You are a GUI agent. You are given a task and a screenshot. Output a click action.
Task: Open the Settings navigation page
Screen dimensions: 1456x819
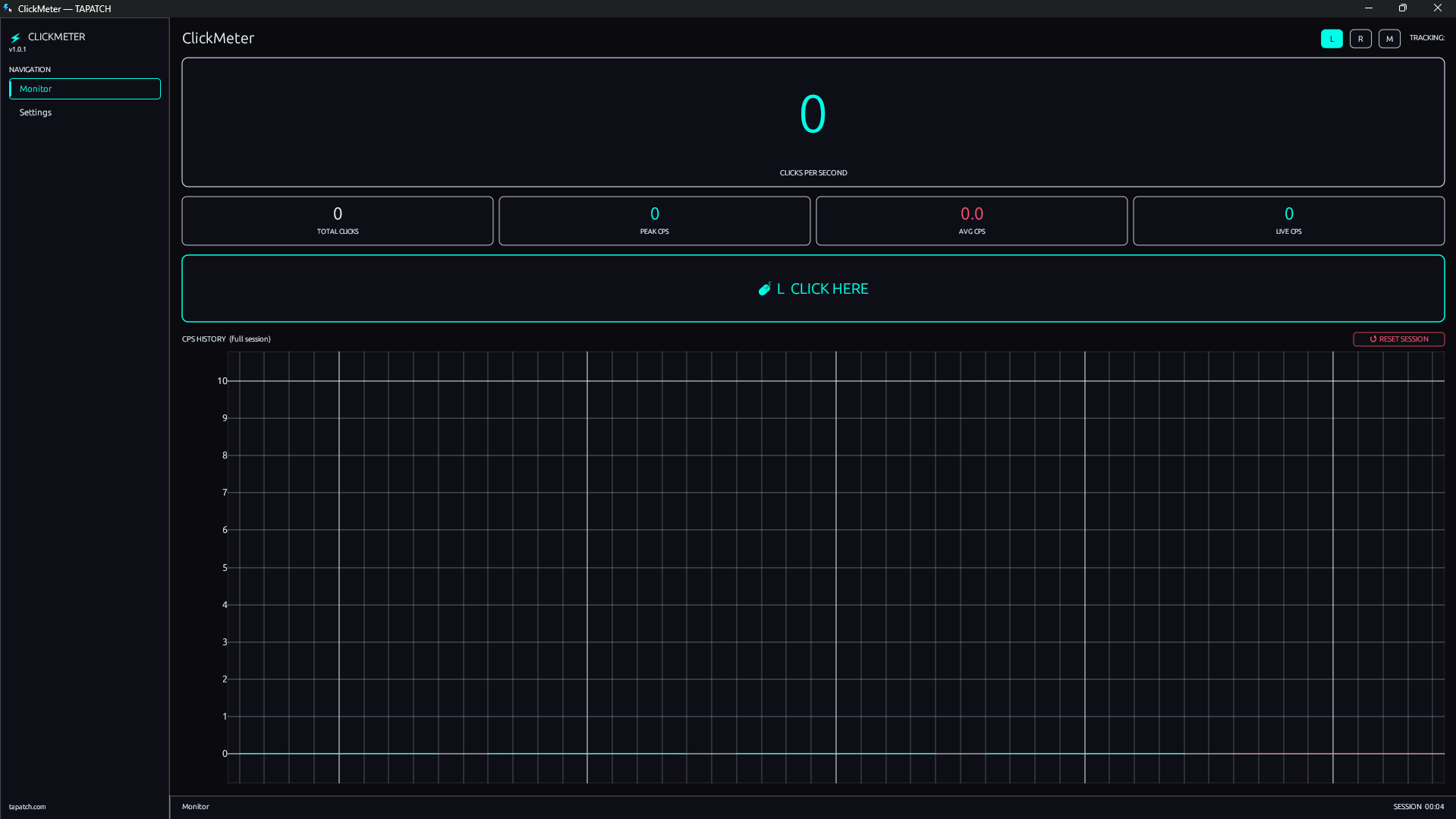[85, 112]
